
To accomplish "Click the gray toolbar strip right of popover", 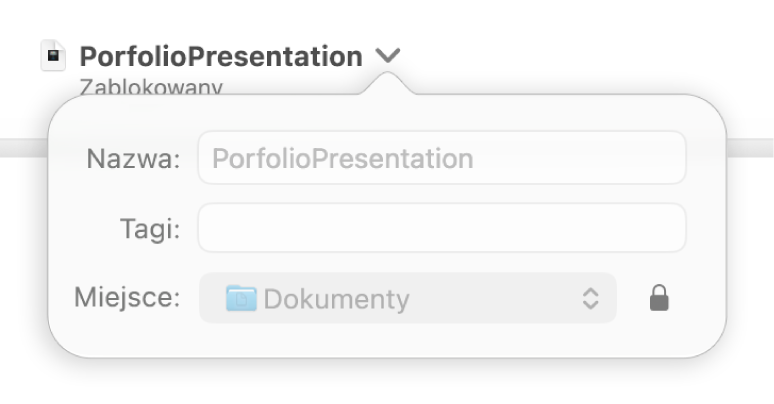I will (x=750, y=148).
